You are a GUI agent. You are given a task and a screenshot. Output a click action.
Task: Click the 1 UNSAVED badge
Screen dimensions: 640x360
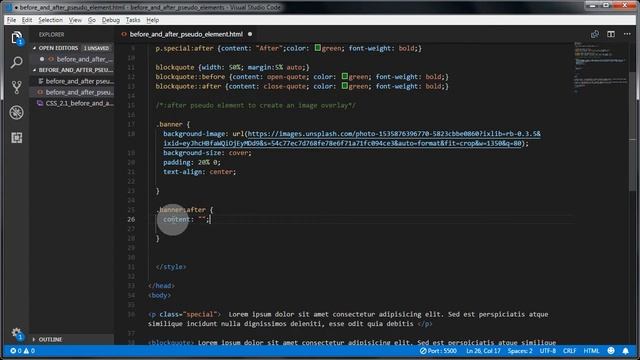point(96,48)
